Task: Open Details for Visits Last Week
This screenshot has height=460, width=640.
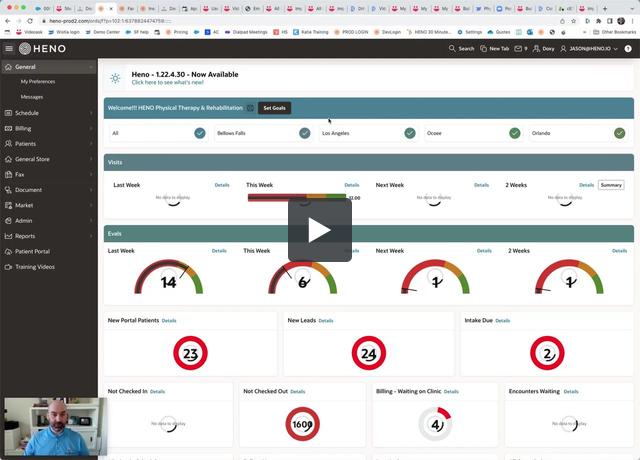Action: pyautogui.click(x=222, y=185)
